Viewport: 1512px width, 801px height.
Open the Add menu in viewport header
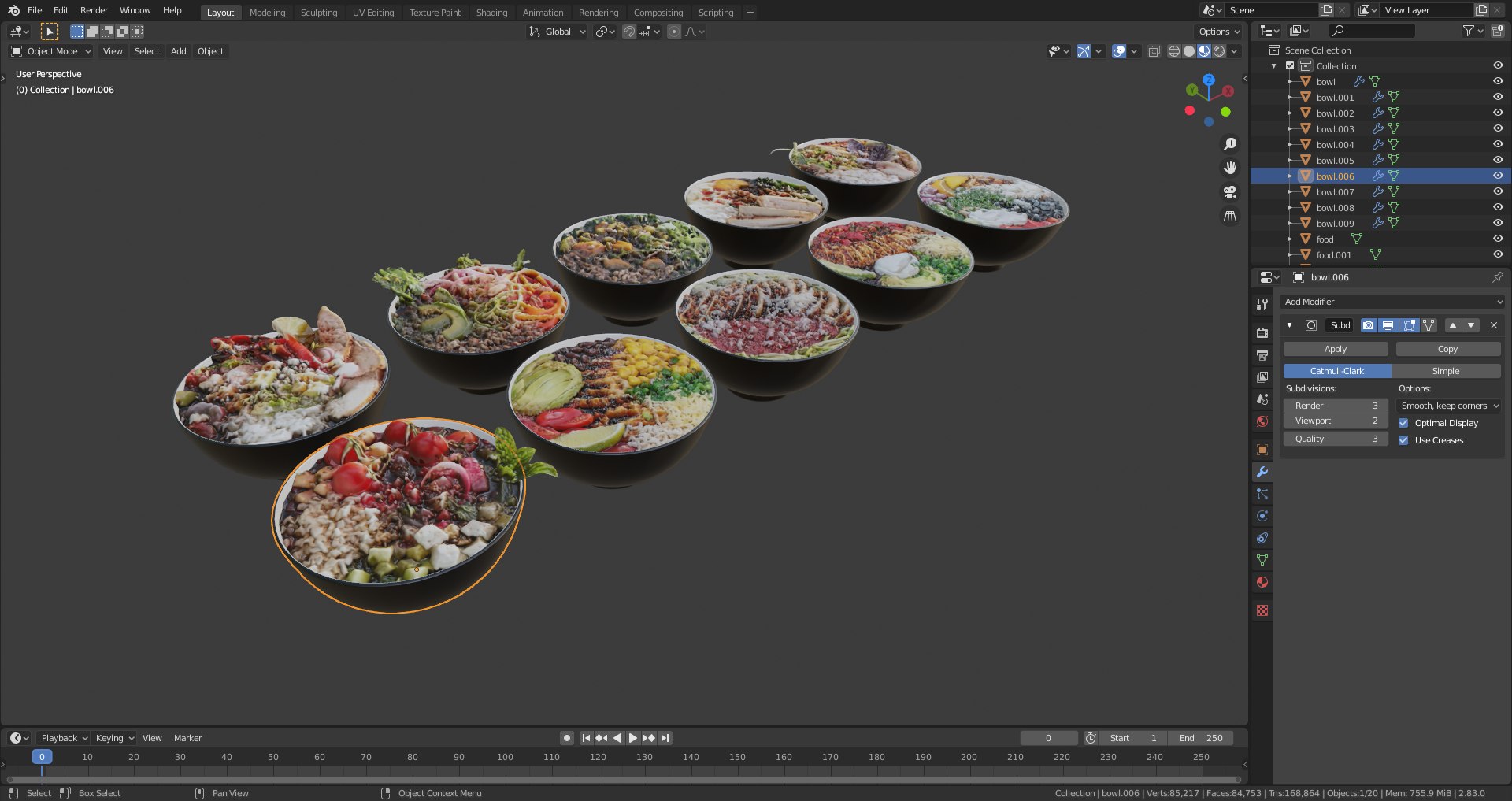(x=179, y=51)
